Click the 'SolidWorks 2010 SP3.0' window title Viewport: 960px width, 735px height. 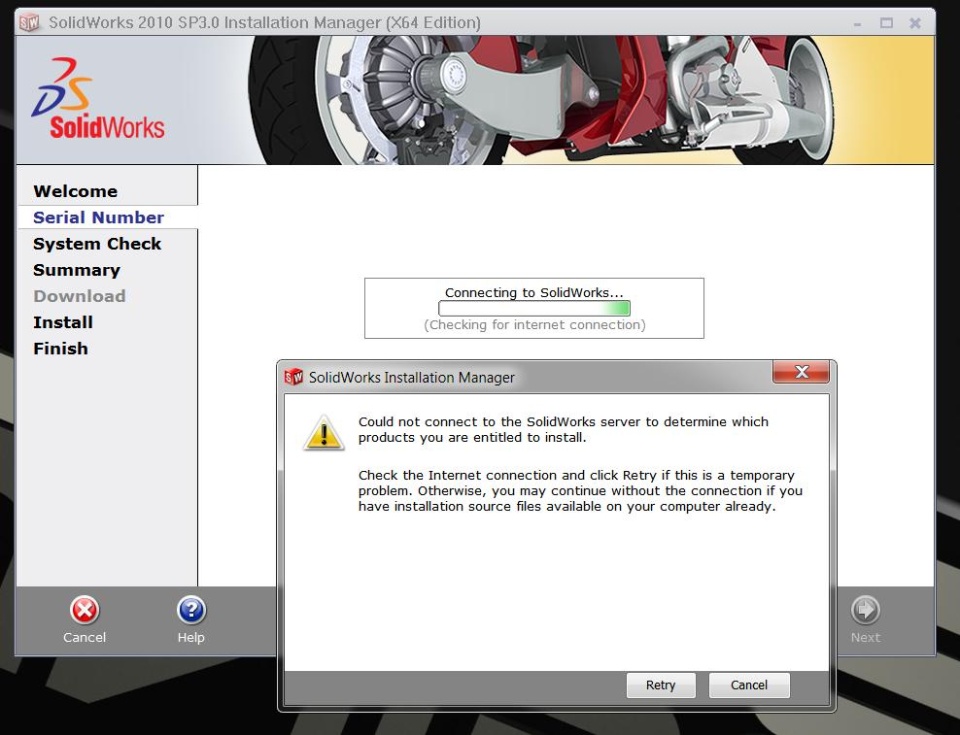click(x=264, y=23)
